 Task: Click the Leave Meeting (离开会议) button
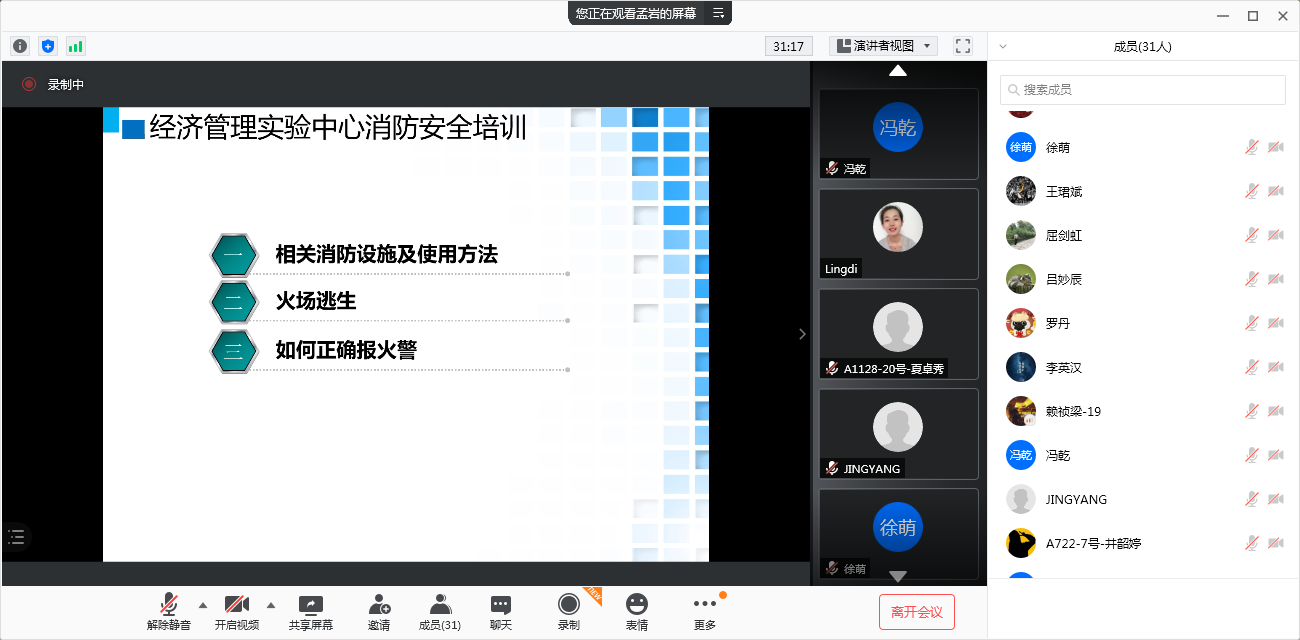coord(917,612)
